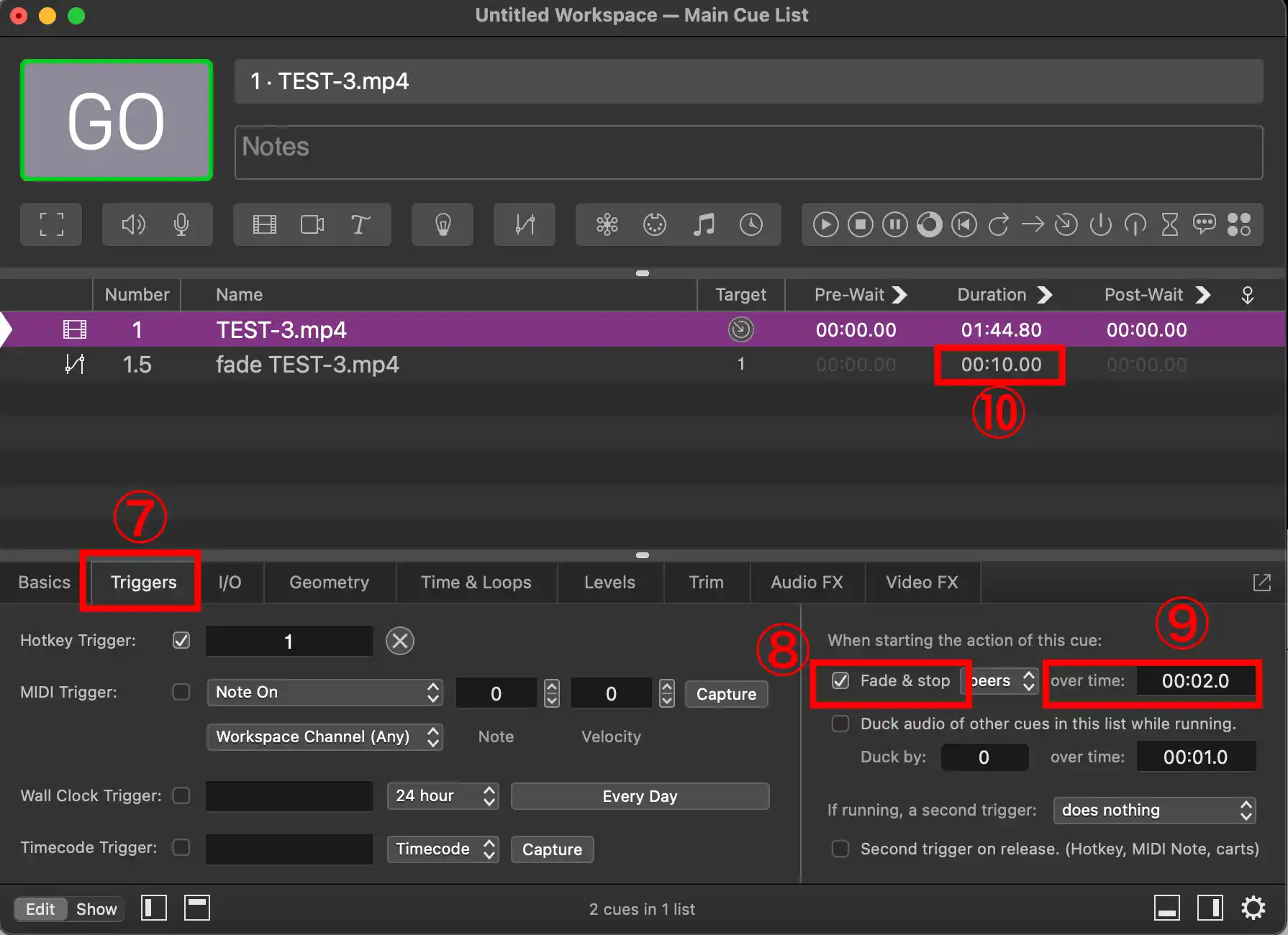Open the I/O tab
Screen dimensions: 1288x935
[230, 583]
